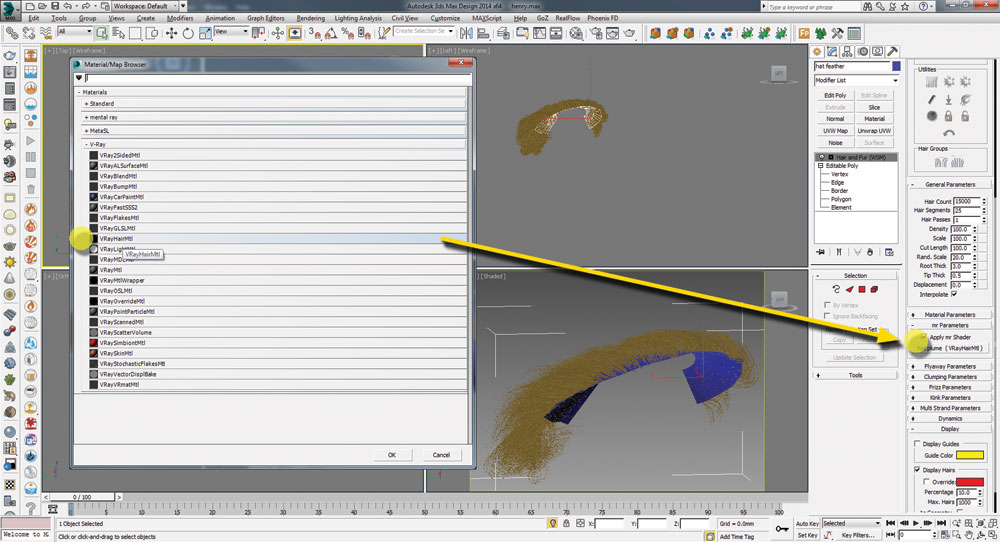
Task: Click the UVW Map button
Action: click(835, 131)
